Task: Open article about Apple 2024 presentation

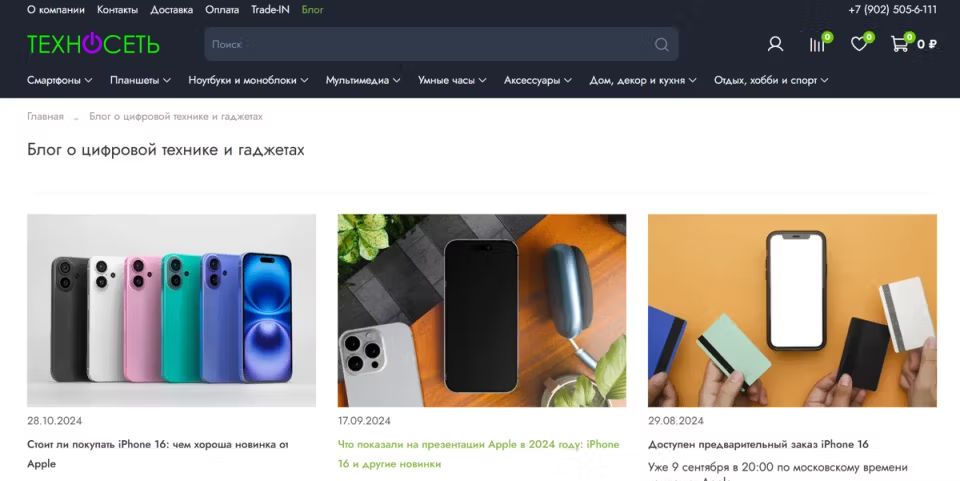Action: (478, 453)
